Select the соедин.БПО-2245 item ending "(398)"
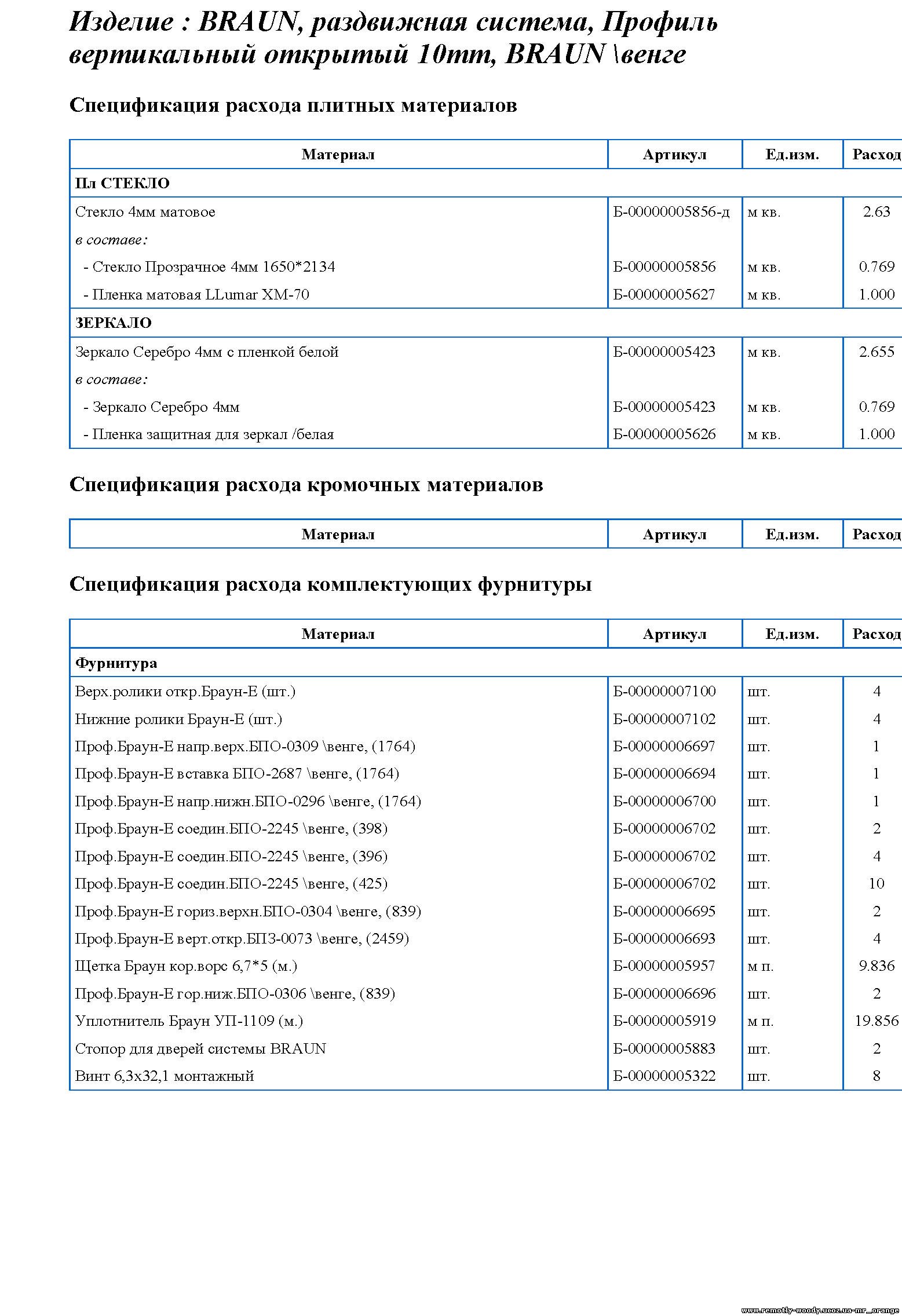Viewport: 902px width, 1316px height. pyautogui.click(x=232, y=829)
